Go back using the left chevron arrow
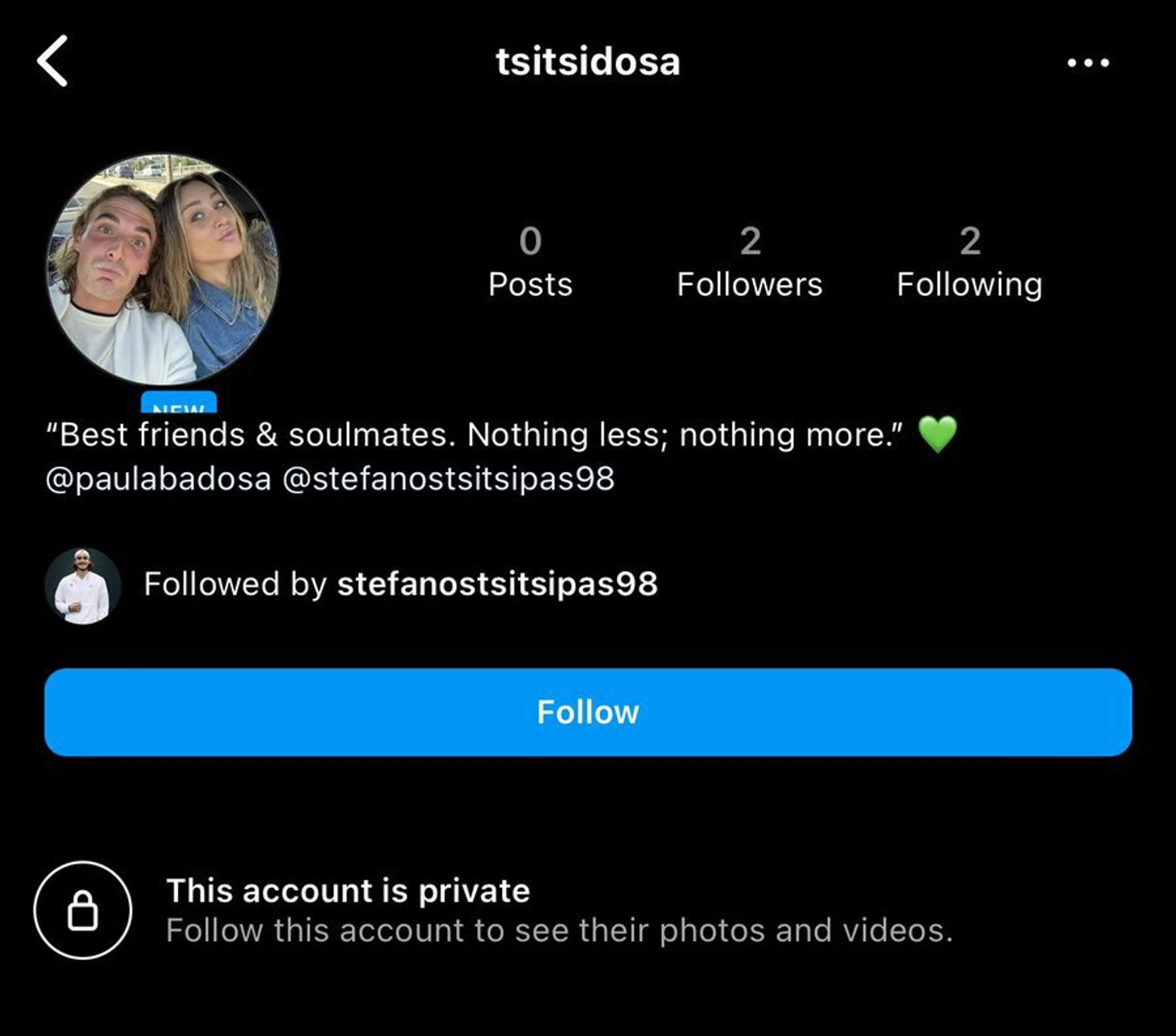This screenshot has height=1036, width=1176. click(52, 61)
